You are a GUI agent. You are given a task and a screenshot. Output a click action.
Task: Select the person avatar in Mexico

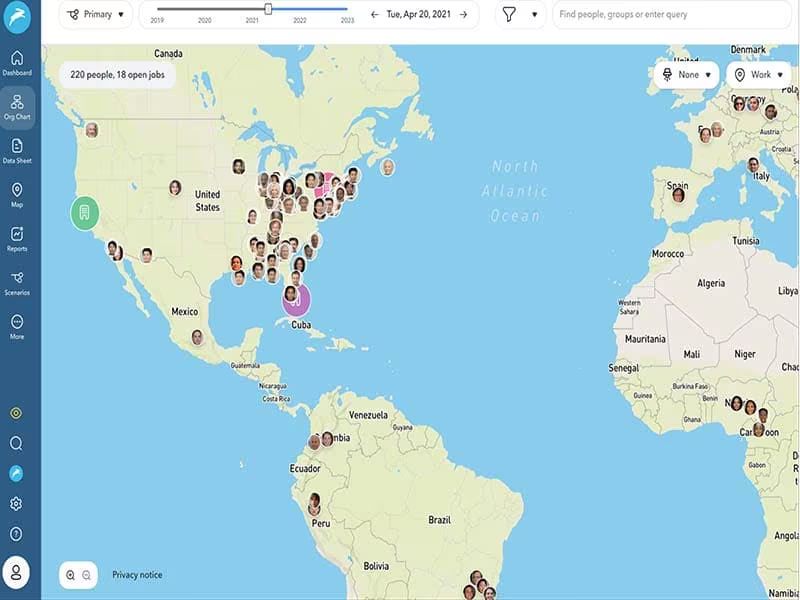pos(197,337)
